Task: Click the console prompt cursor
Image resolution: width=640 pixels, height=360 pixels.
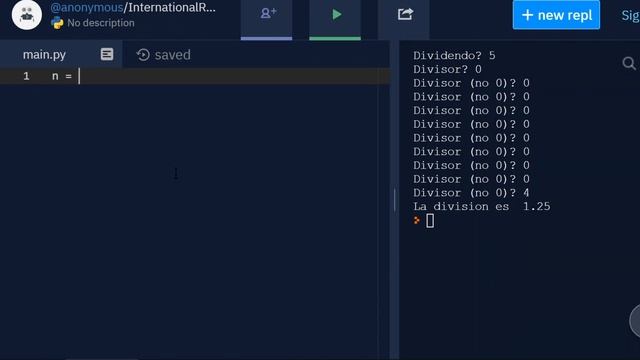Action: pos(430,221)
